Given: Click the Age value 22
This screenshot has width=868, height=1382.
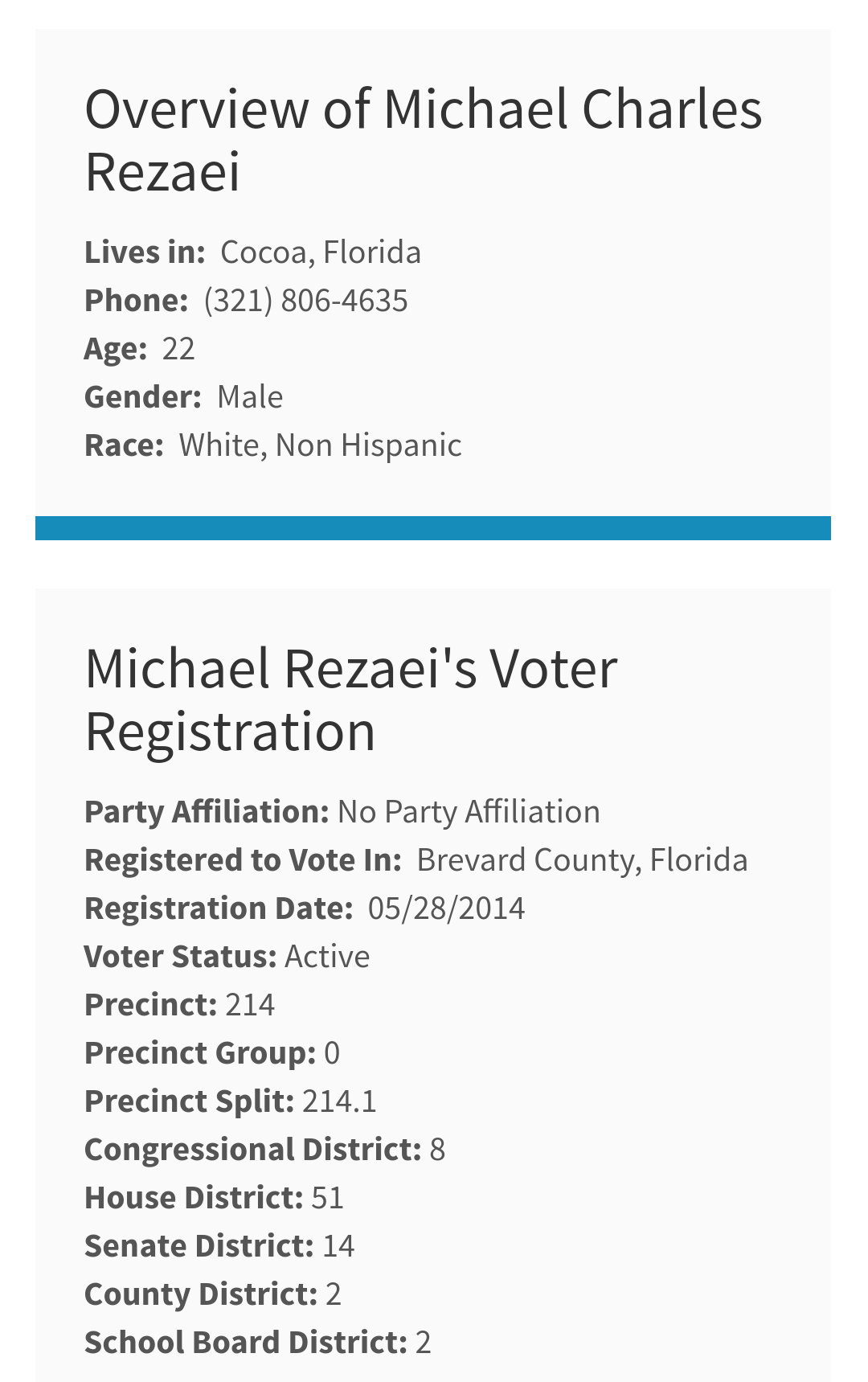Looking at the screenshot, I should [178, 348].
